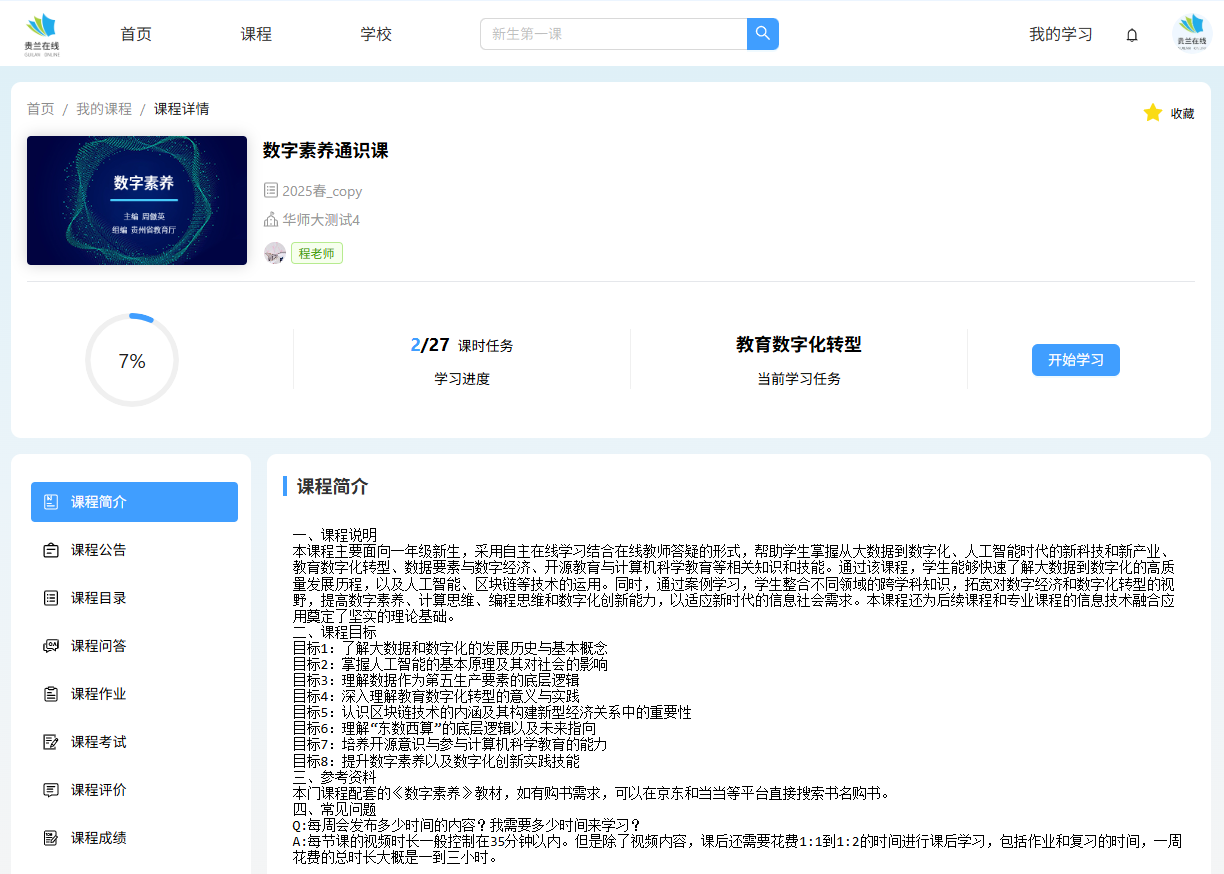This screenshot has height=874, width=1224.
Task: Select 课程公告 in sidebar
Action: pyautogui.click(x=98, y=550)
